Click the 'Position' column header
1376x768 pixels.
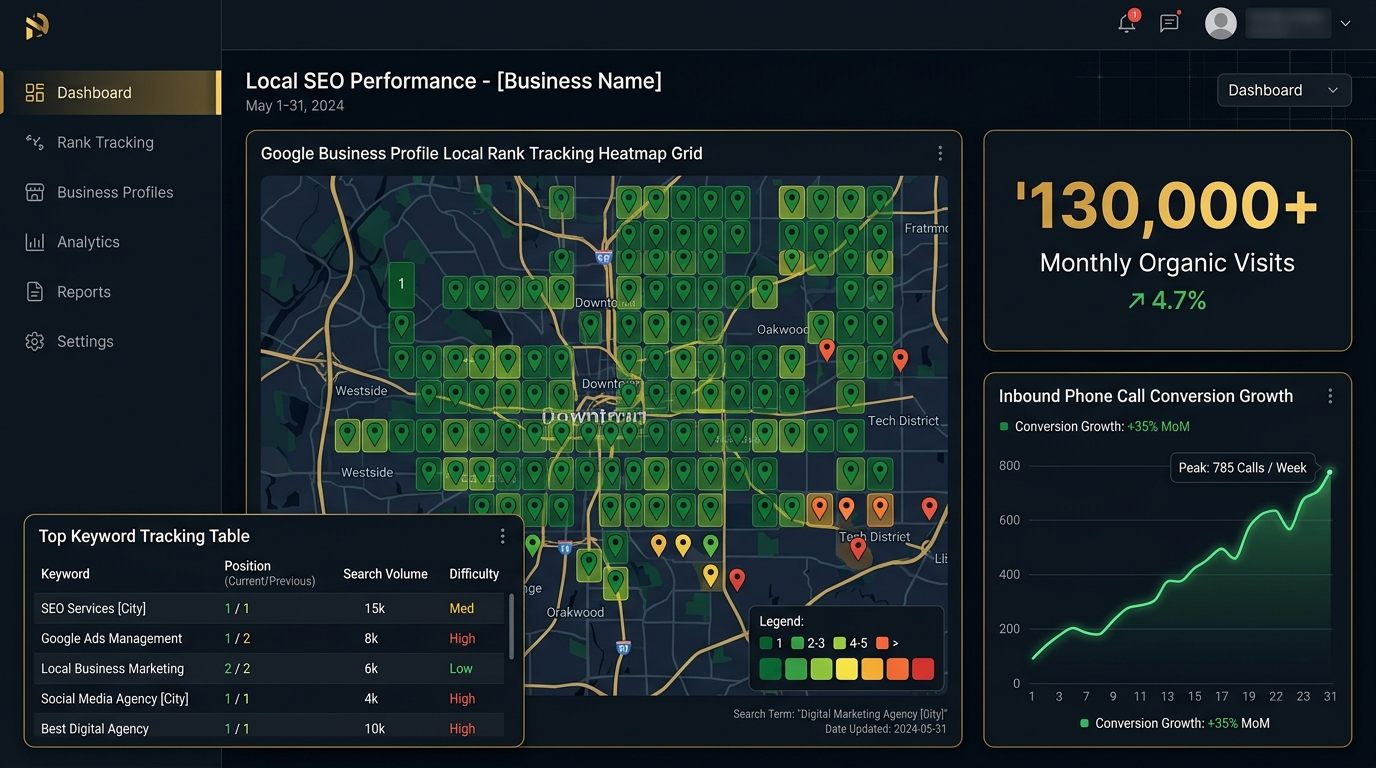coord(248,566)
